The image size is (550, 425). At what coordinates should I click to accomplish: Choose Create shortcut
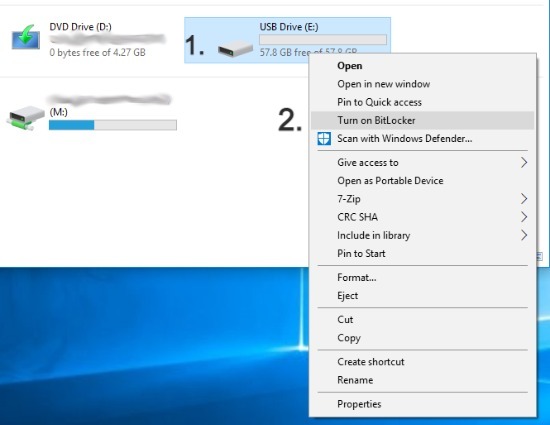point(422,362)
